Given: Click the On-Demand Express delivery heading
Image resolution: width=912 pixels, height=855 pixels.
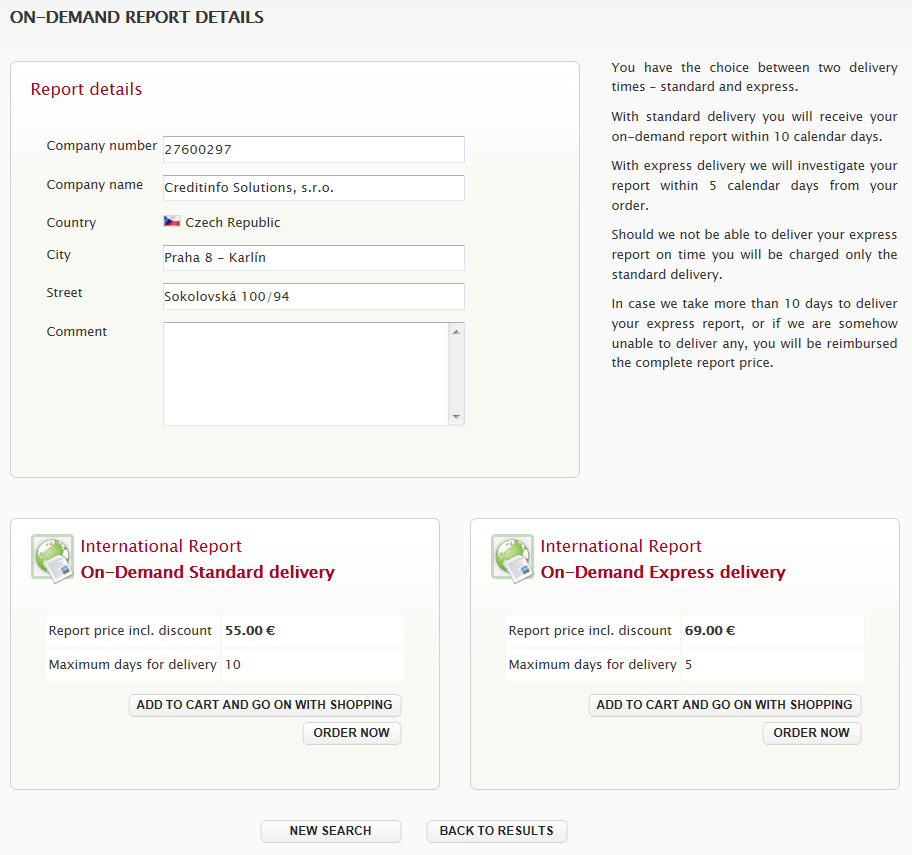Looking at the screenshot, I should tap(663, 573).
